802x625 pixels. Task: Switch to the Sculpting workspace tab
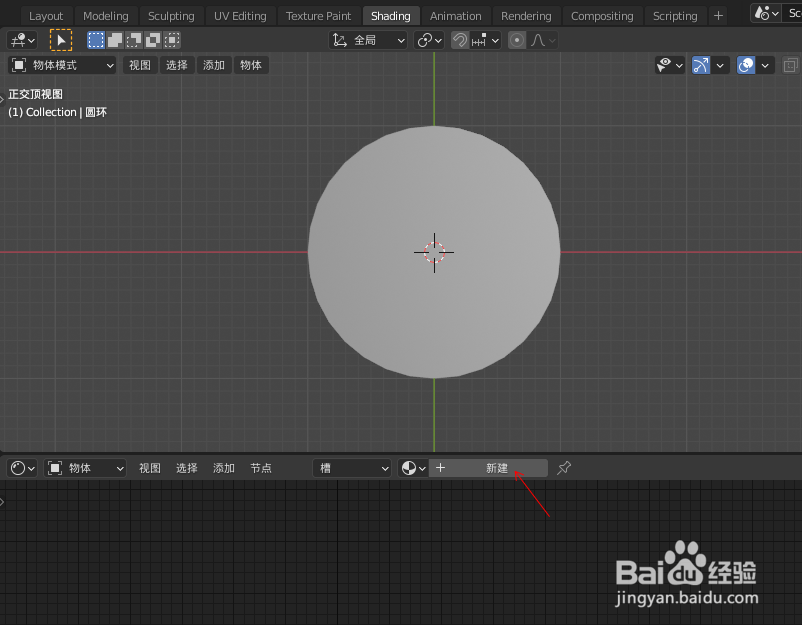click(x=171, y=16)
